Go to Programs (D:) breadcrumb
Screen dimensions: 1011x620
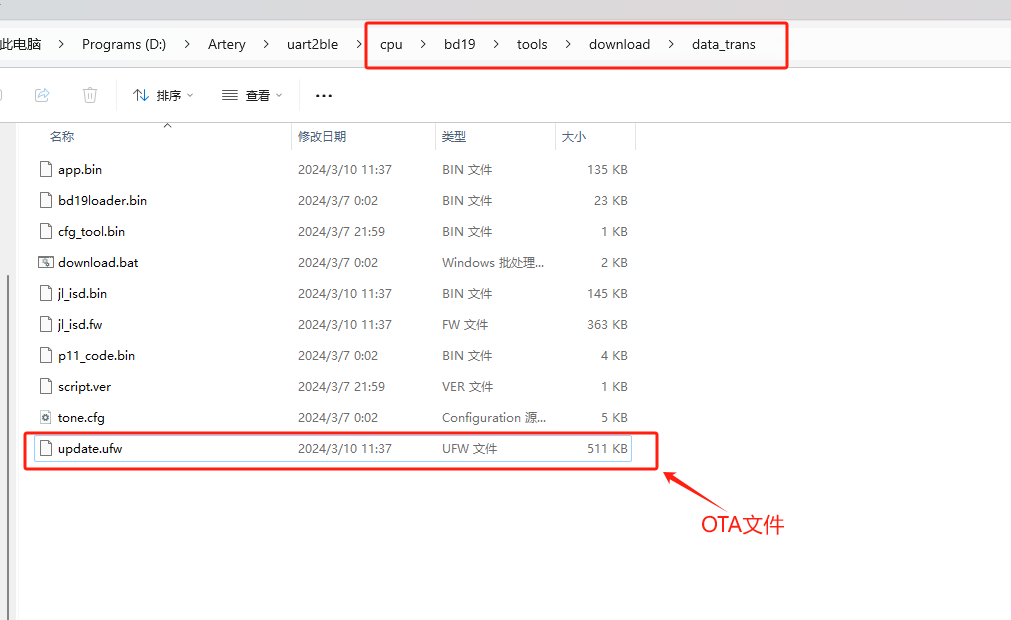(124, 44)
